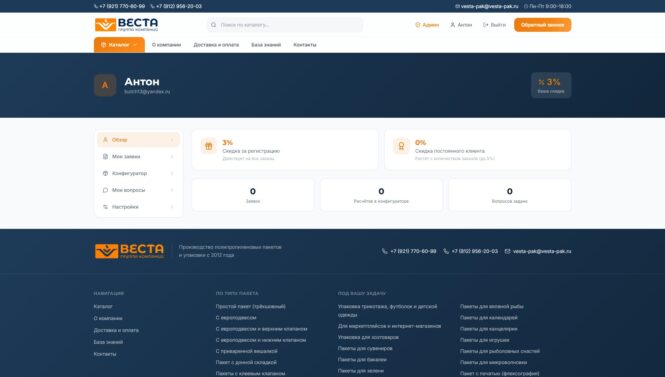Click footer link О компании
The width and height of the screenshot is (665, 377).
108,318
